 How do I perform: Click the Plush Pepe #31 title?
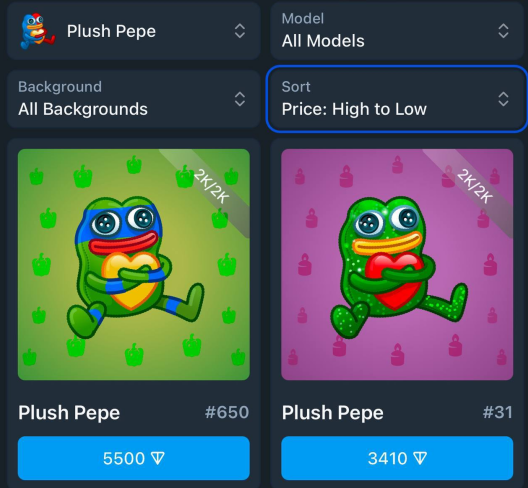pos(333,413)
